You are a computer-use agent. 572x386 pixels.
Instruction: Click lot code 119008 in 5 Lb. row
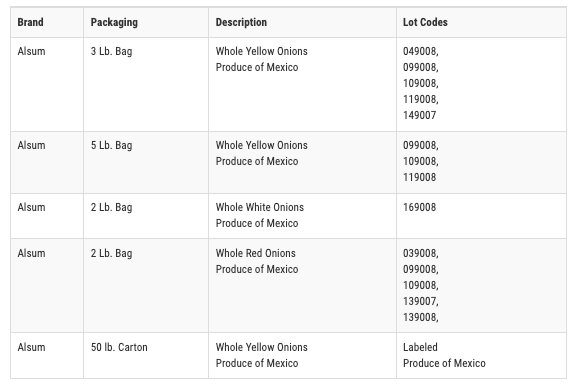pyautogui.click(x=420, y=177)
